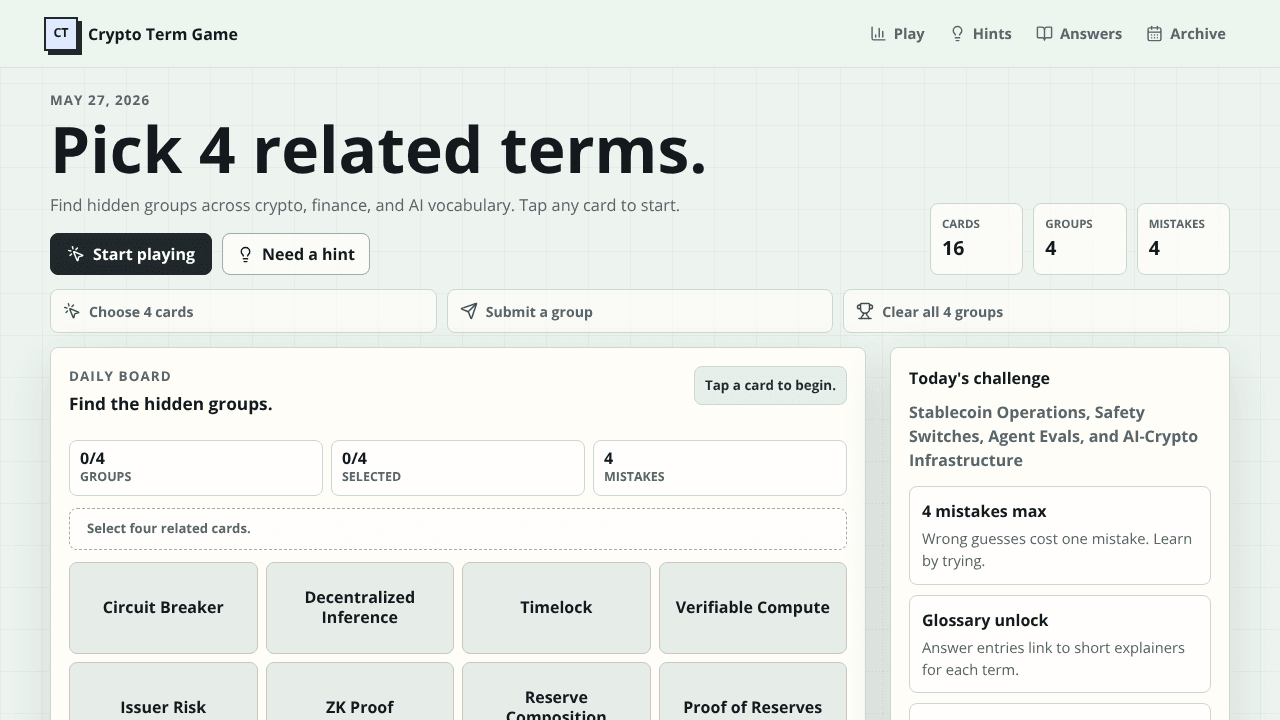Click the Crypto Term Game title link

pyautogui.click(x=163, y=34)
